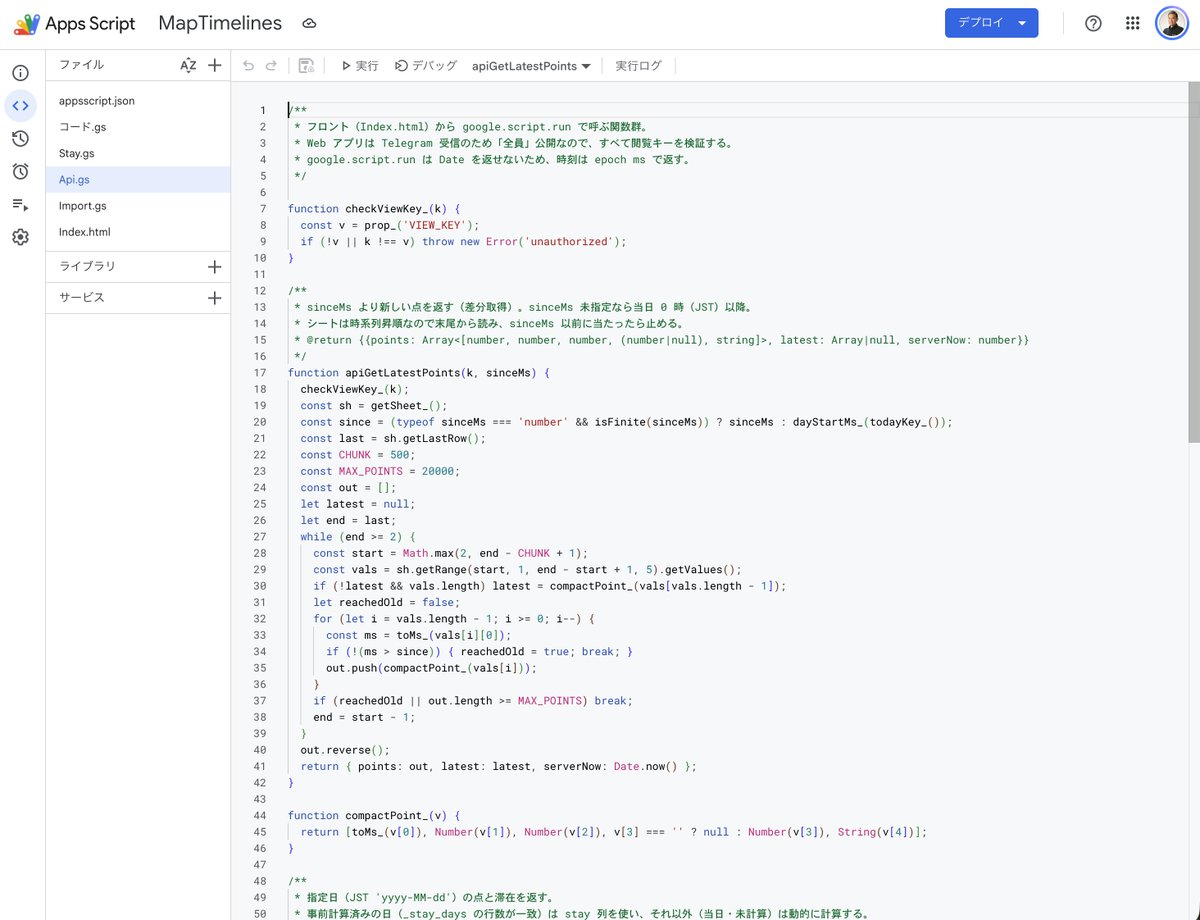Run the selected function (実行)
This screenshot has width=1200, height=920.
click(x=359, y=66)
